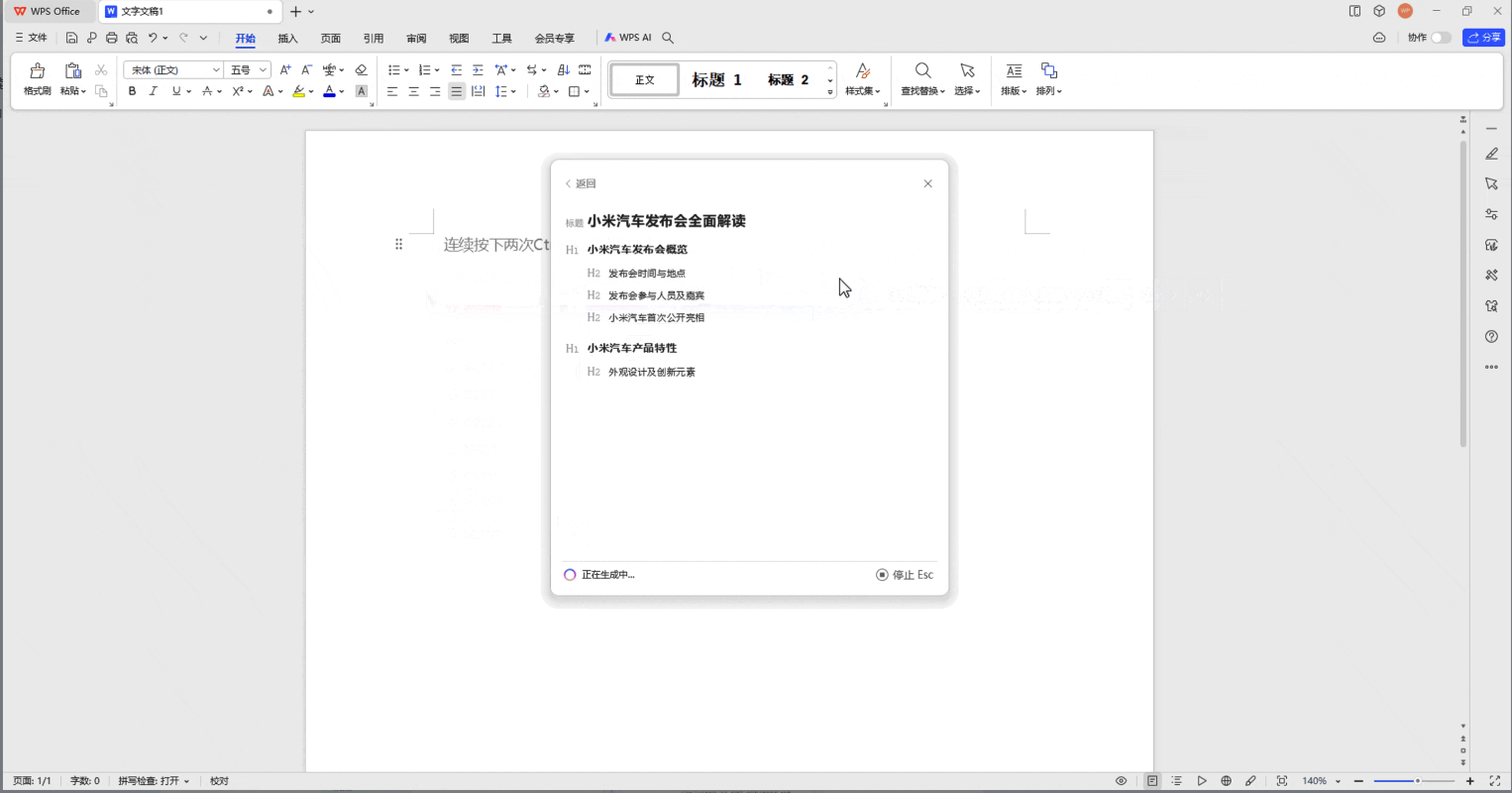Click the eye protection mode icon in status bar

[1121, 780]
